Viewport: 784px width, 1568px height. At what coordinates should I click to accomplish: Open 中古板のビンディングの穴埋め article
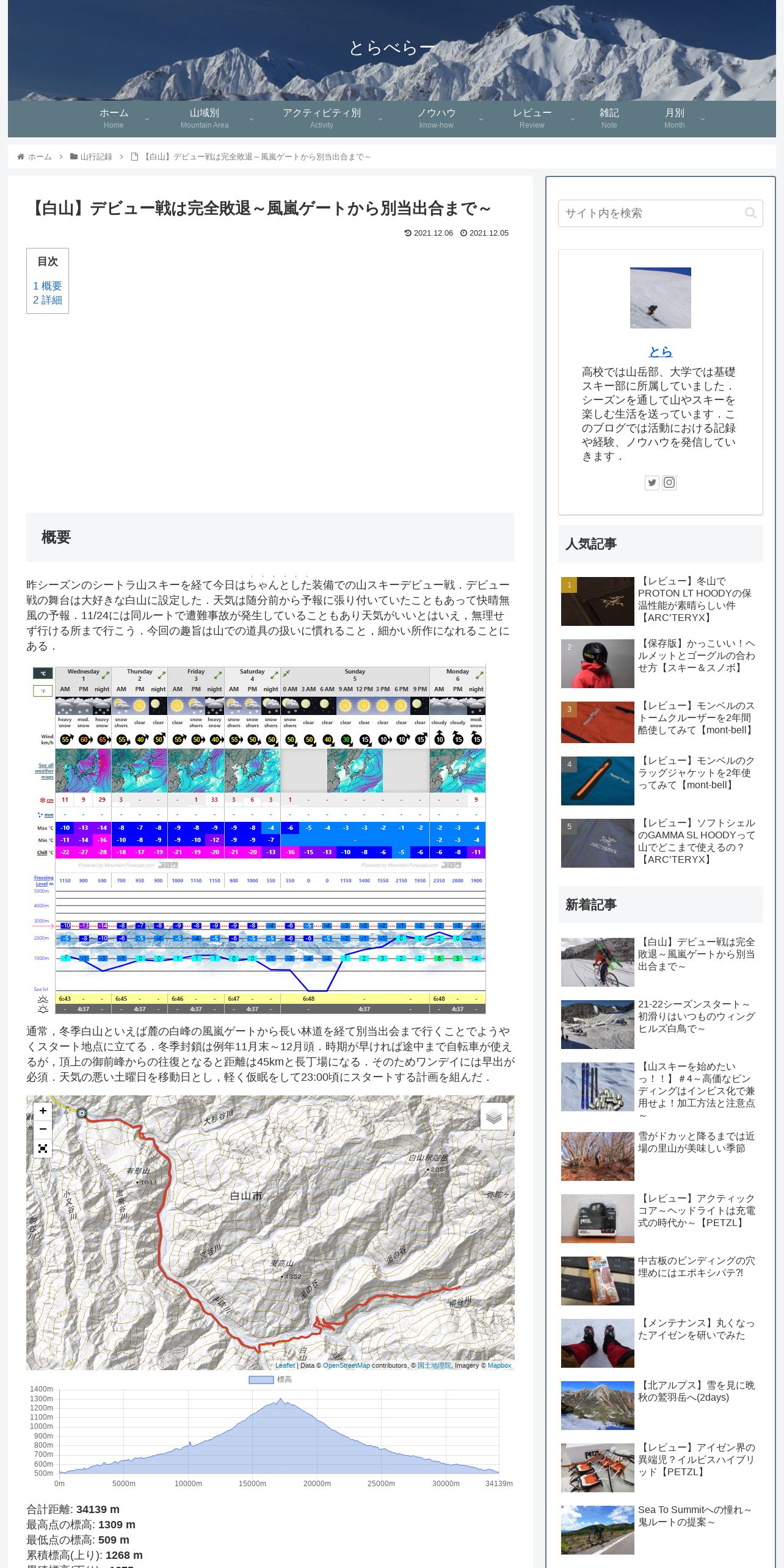661,1280
